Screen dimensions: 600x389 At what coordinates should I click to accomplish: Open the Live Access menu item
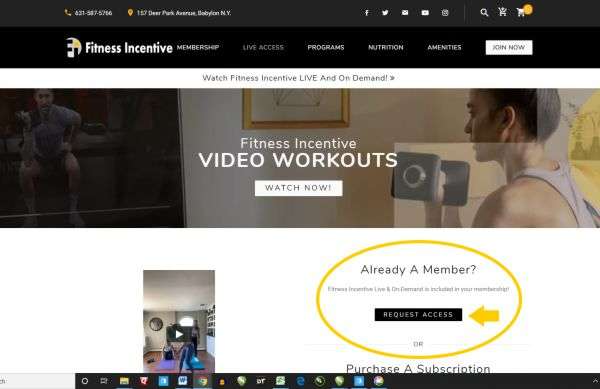click(263, 47)
